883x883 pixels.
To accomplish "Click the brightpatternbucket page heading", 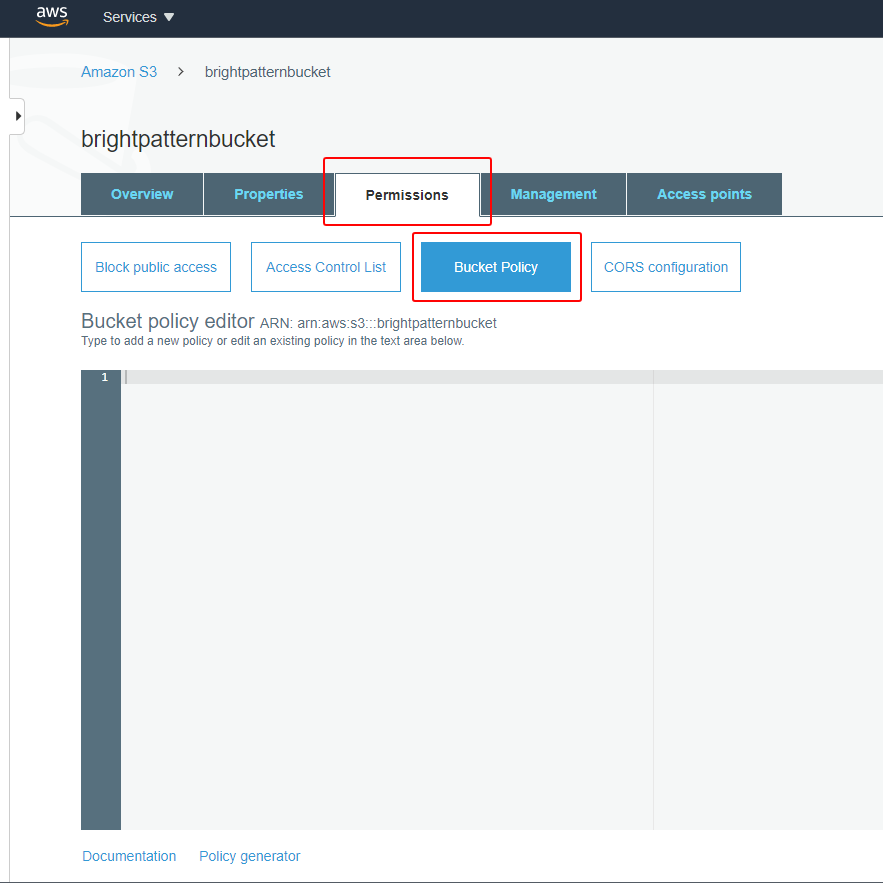I will click(x=178, y=139).
